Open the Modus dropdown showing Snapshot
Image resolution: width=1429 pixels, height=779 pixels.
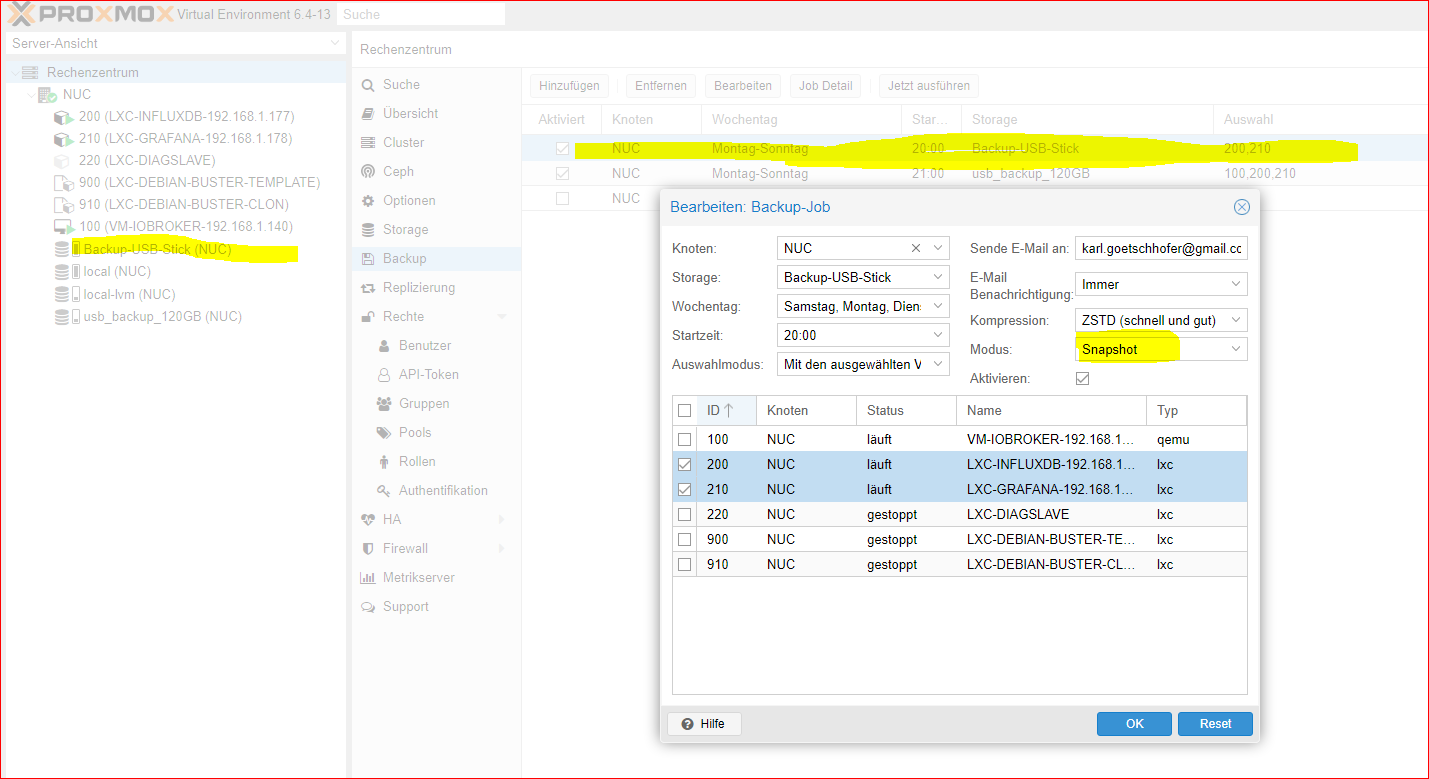(1237, 349)
